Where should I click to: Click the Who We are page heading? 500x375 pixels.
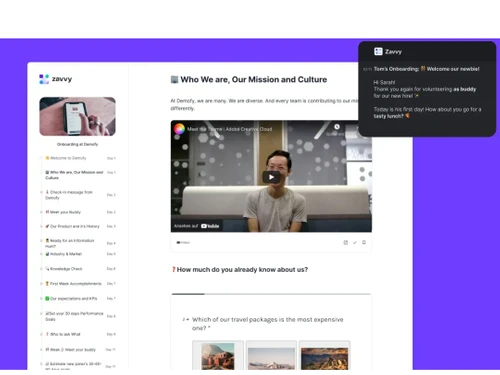click(249, 80)
